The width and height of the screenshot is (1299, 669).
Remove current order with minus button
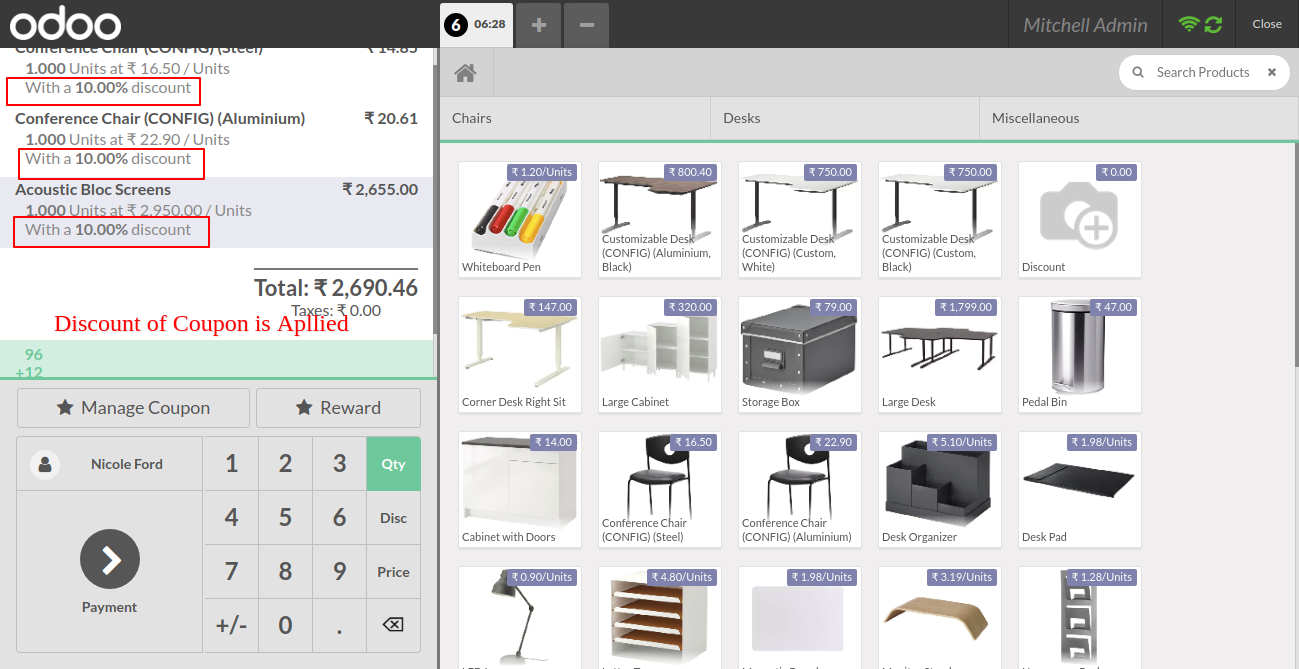[x=587, y=24]
